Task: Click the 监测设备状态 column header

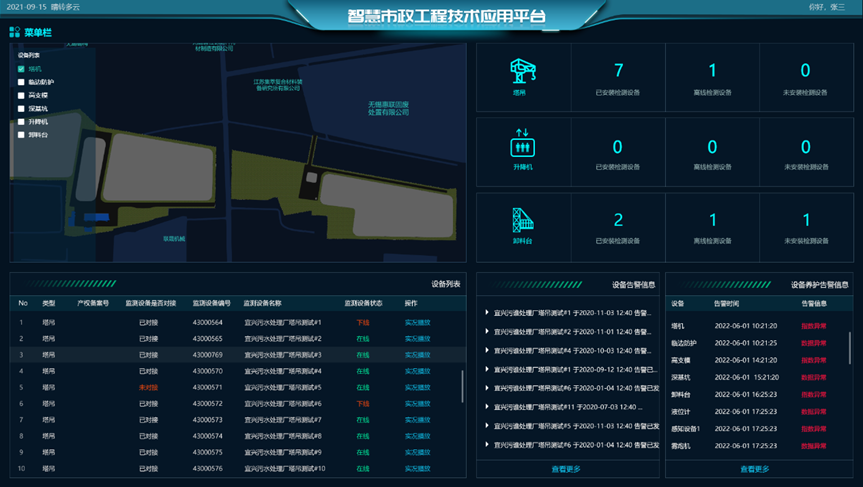Action: [x=363, y=303]
